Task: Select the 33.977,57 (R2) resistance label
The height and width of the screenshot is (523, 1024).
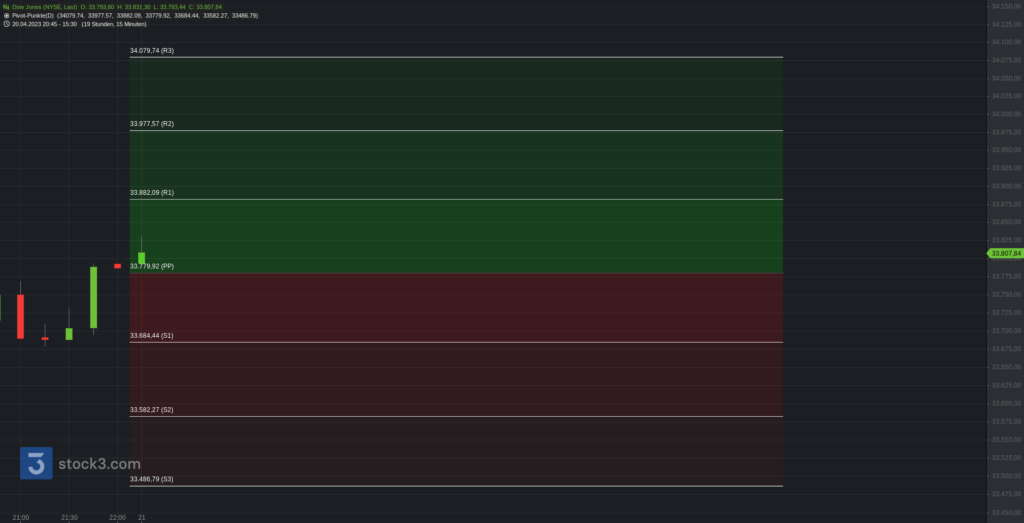Action: (x=152, y=123)
